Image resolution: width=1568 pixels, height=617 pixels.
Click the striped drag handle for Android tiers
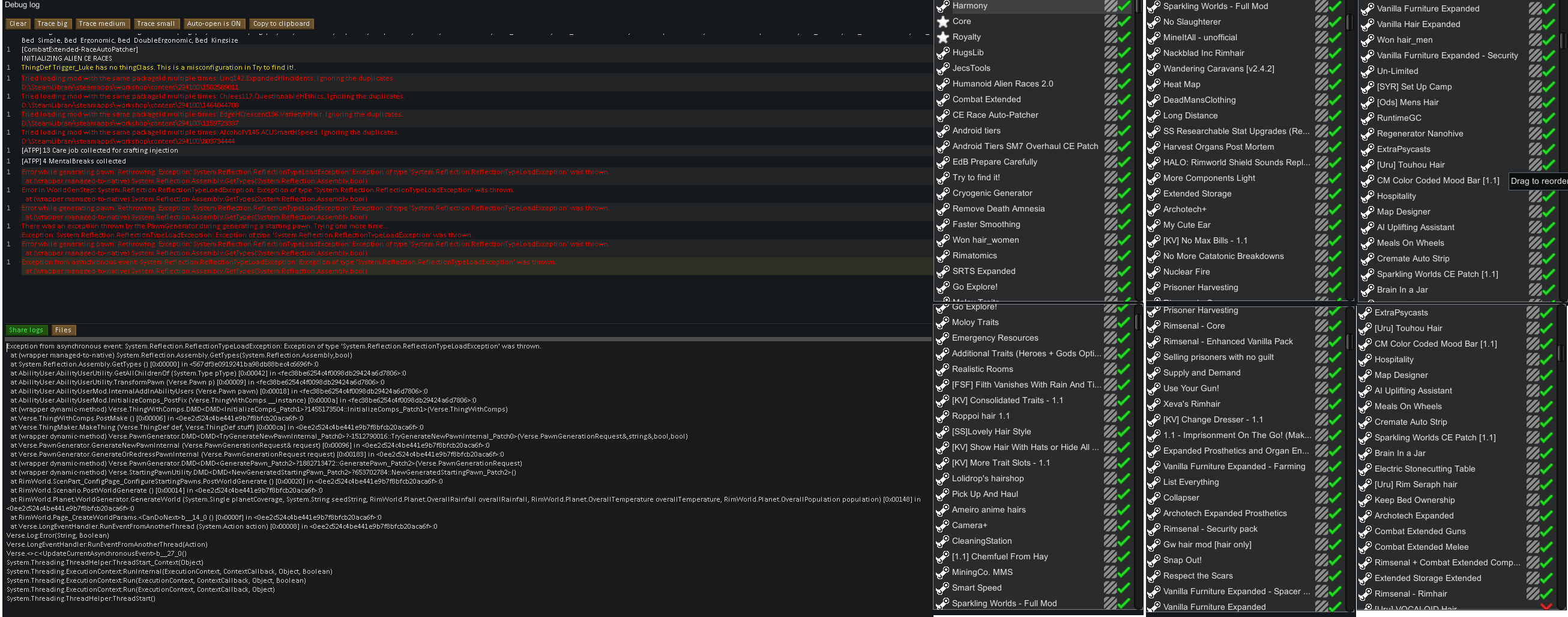tap(1111, 131)
